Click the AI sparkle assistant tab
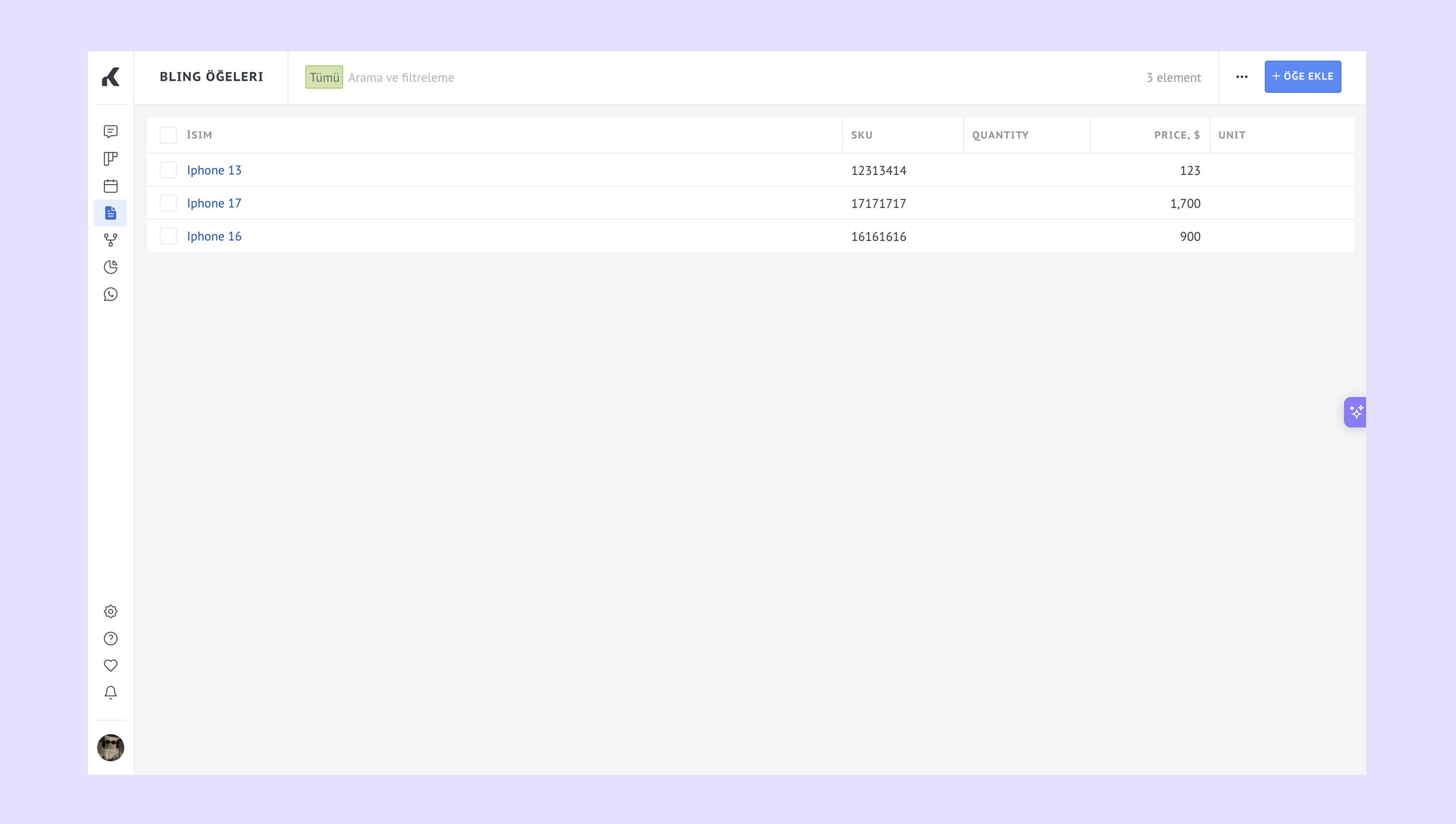1456x824 pixels. [1355, 412]
